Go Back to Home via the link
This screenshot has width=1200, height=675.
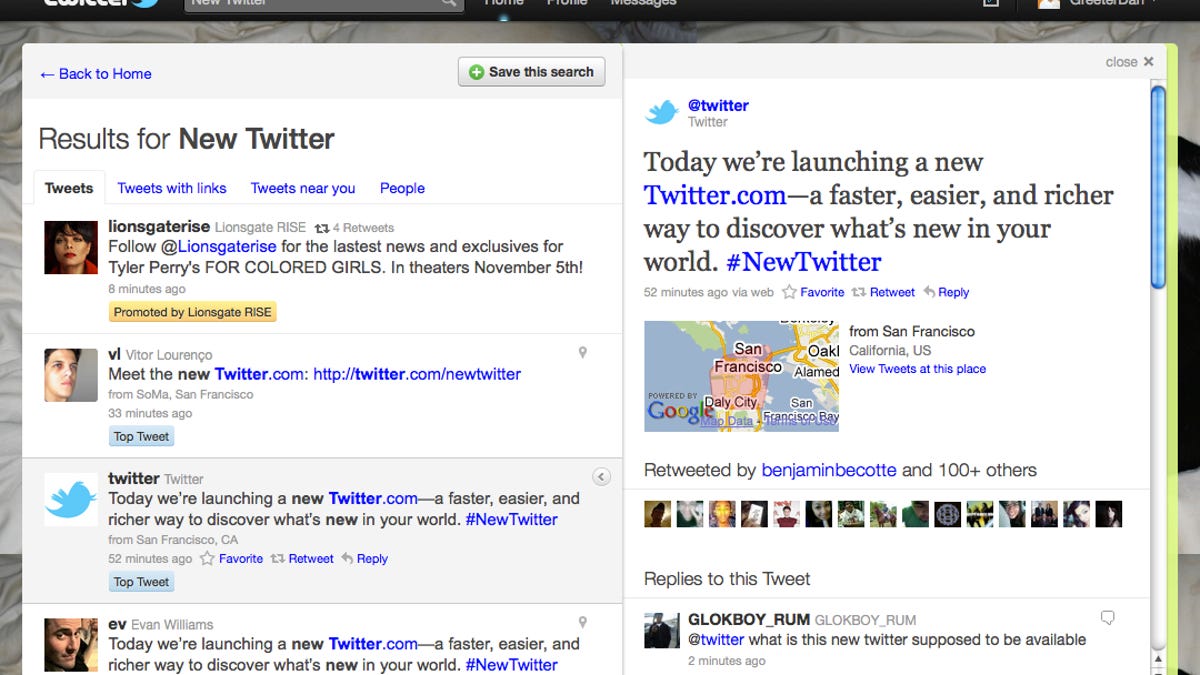click(x=95, y=74)
